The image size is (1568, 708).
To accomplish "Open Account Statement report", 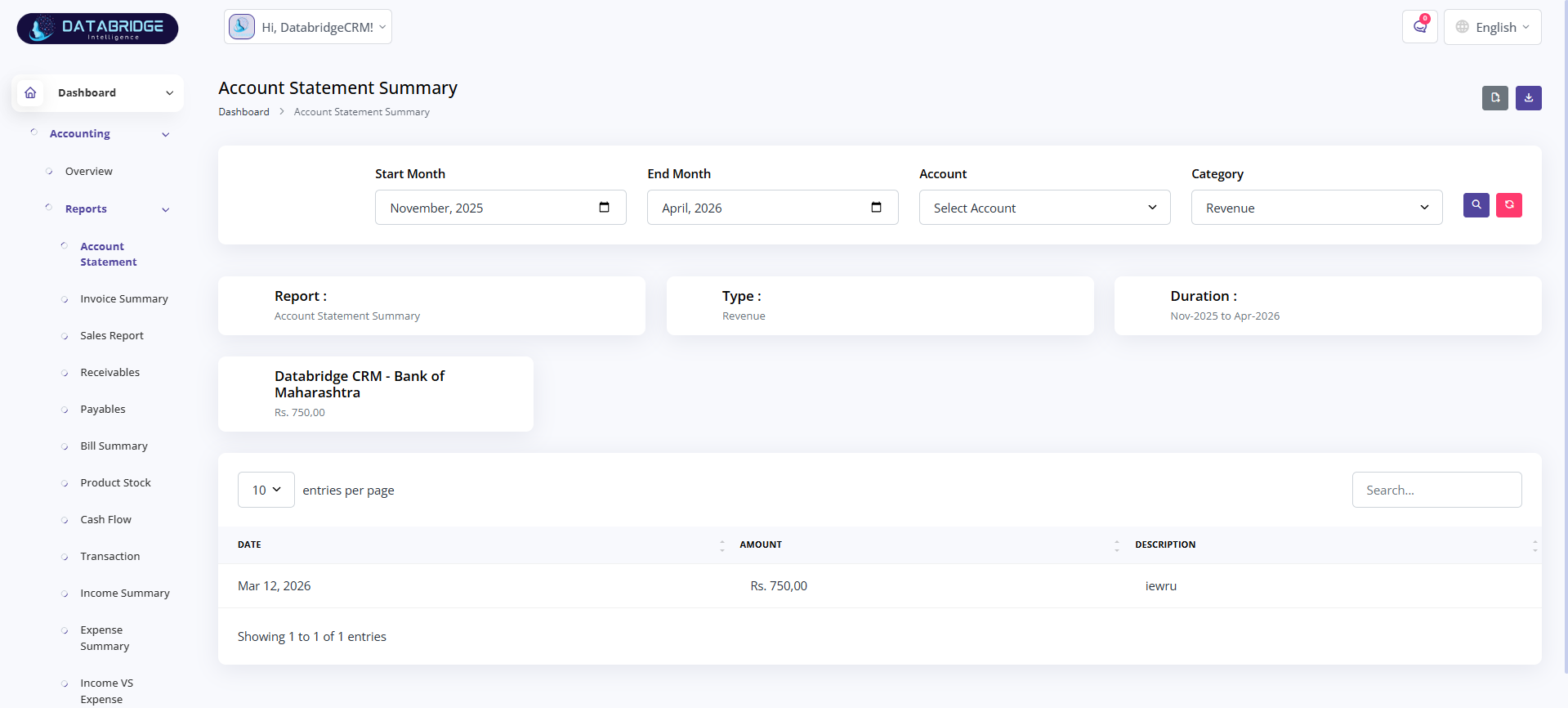I will tap(109, 254).
